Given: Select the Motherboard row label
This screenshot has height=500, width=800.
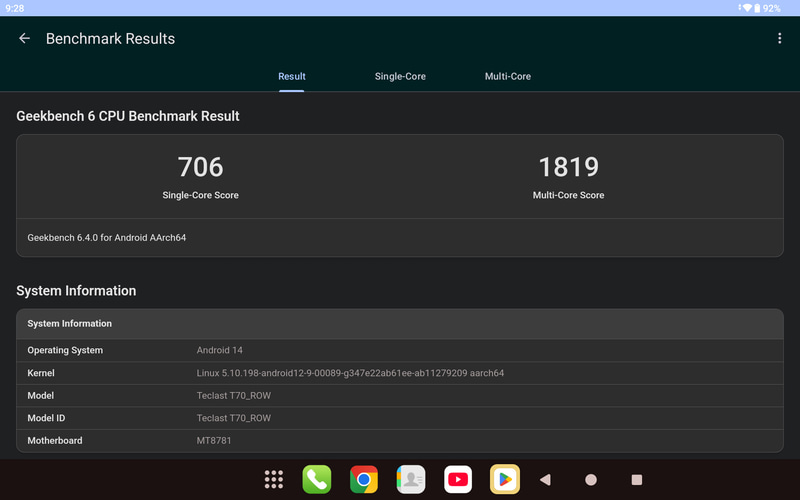Looking at the screenshot, I should coord(55,440).
